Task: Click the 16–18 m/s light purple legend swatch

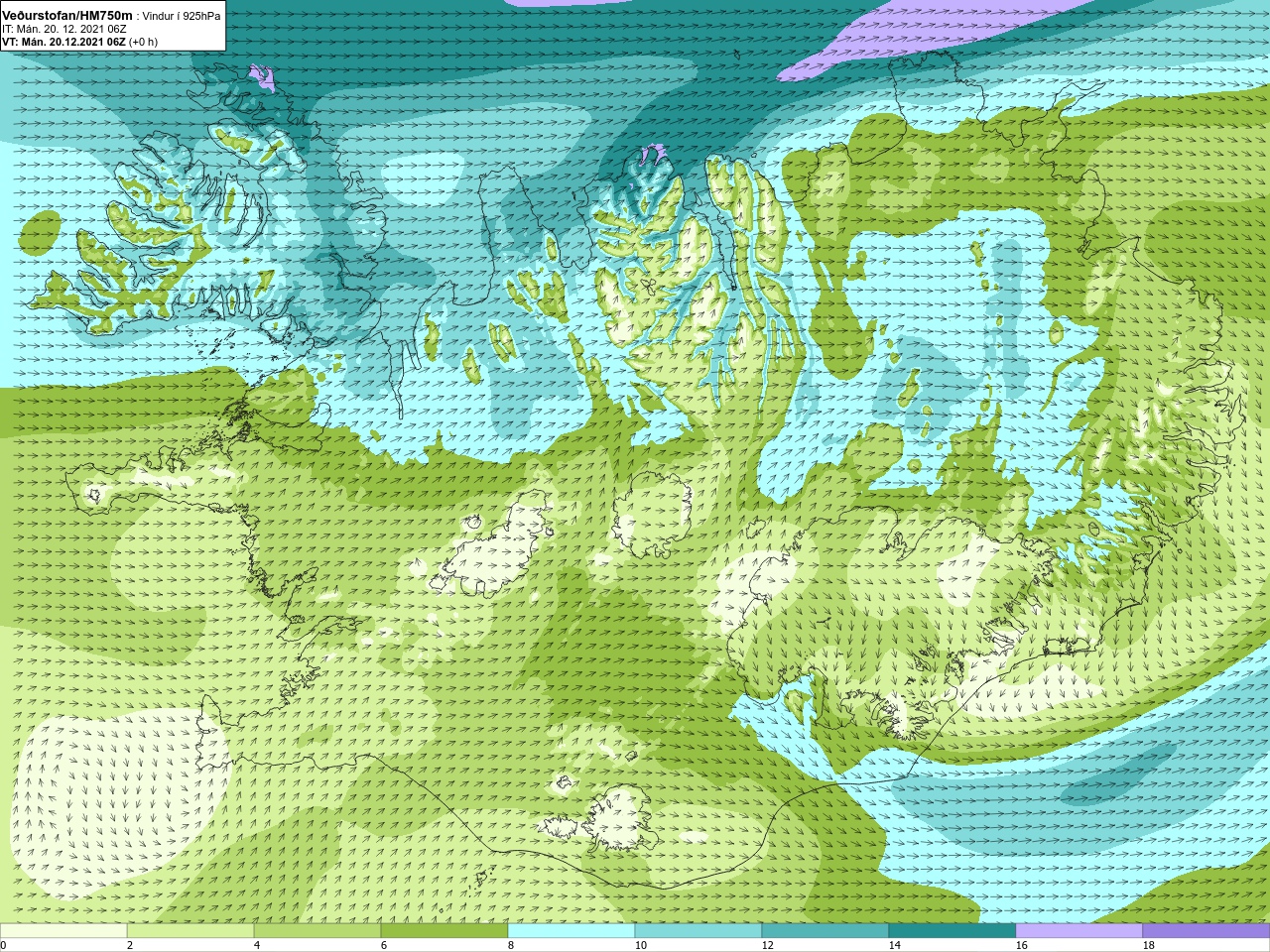Action: tap(1079, 931)
